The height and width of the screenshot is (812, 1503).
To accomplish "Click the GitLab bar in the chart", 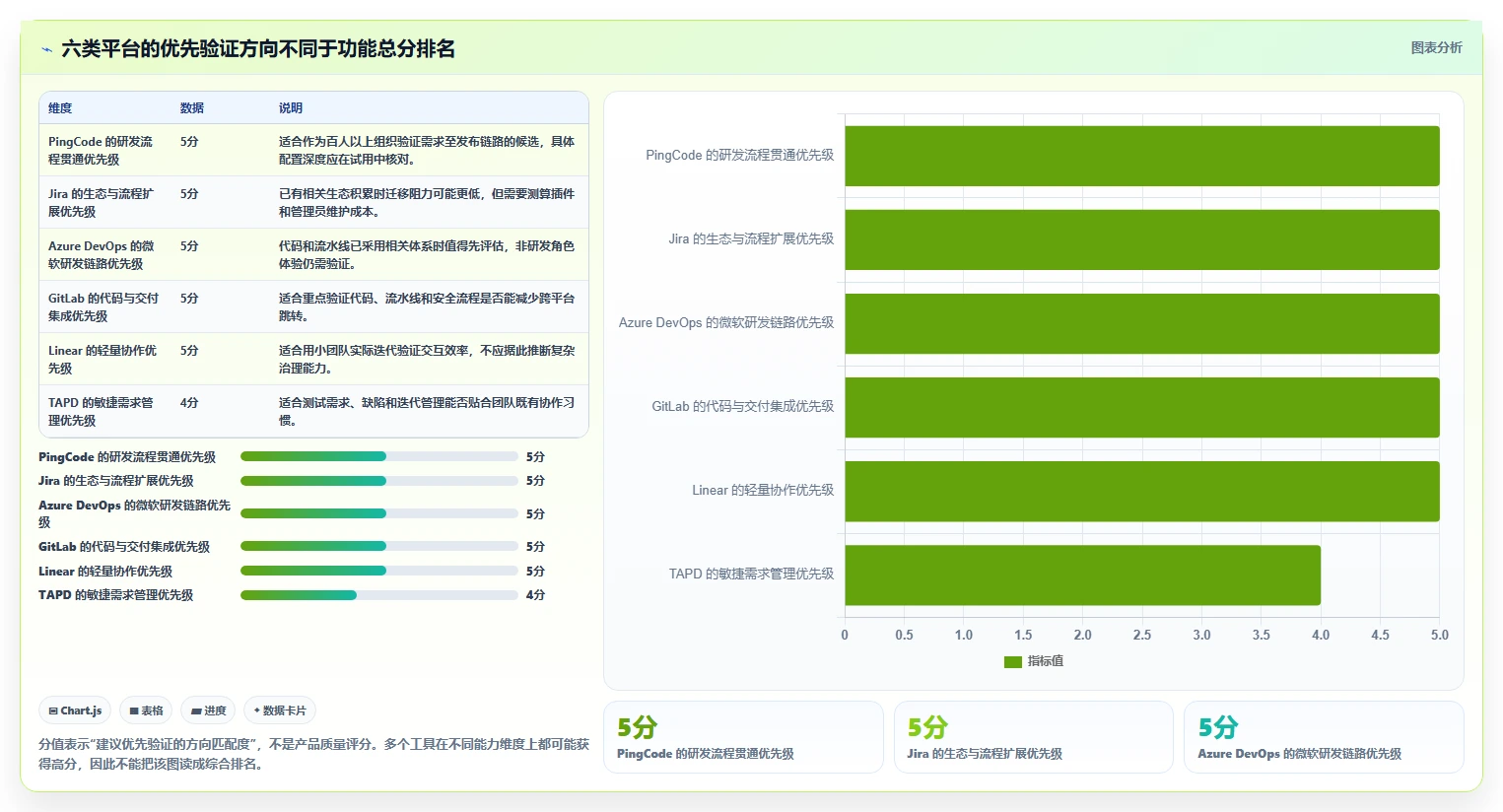I will 1142,407.
